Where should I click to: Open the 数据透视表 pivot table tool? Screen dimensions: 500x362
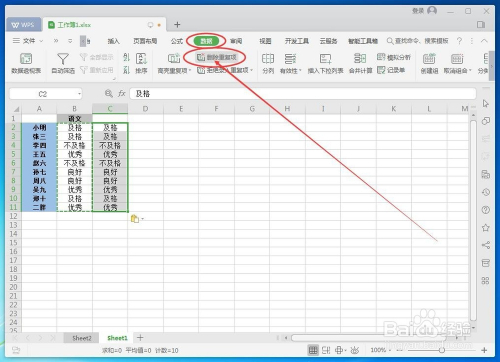tap(26, 63)
